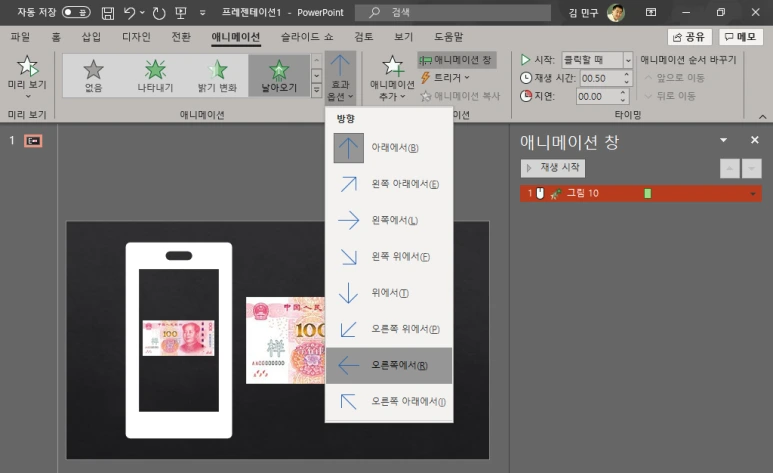Click the 공유 share button

(x=689, y=37)
